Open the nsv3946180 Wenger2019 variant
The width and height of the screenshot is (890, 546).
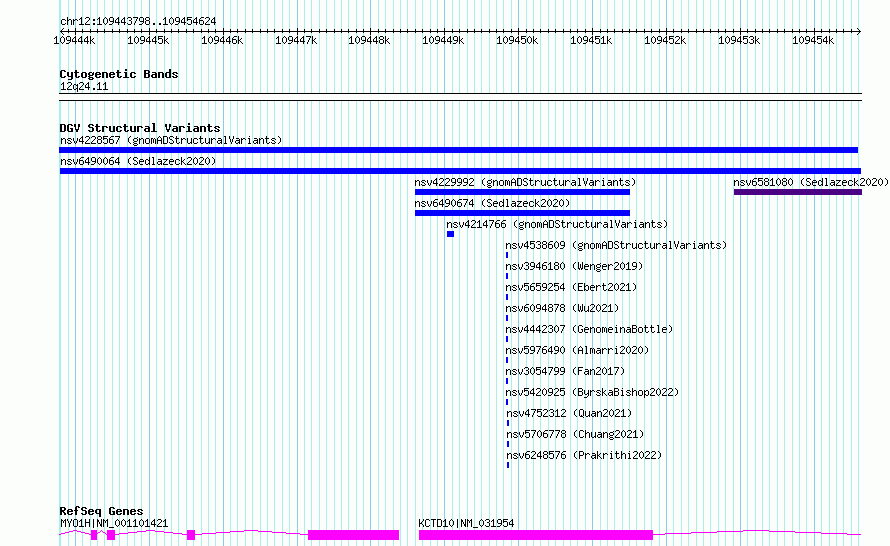pyautogui.click(x=574, y=266)
